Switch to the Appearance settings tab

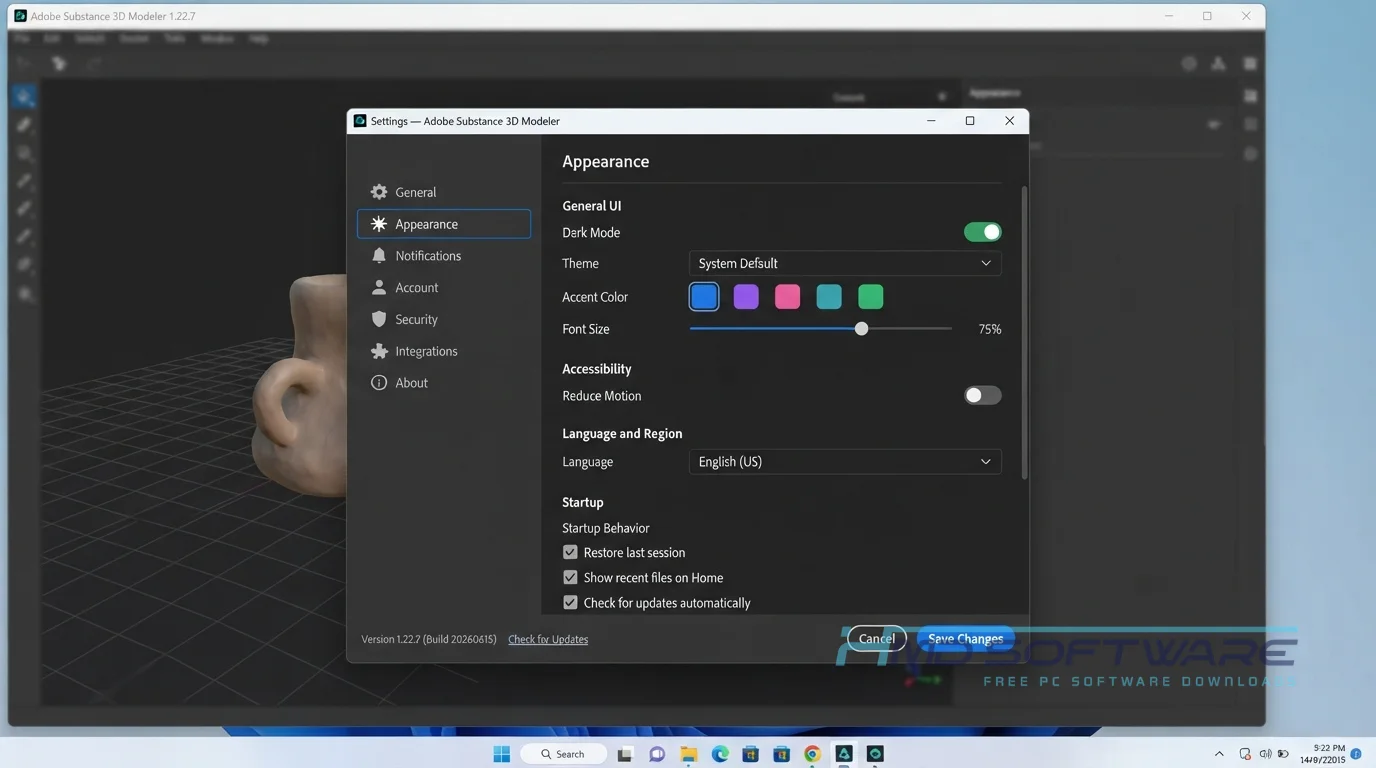point(444,224)
